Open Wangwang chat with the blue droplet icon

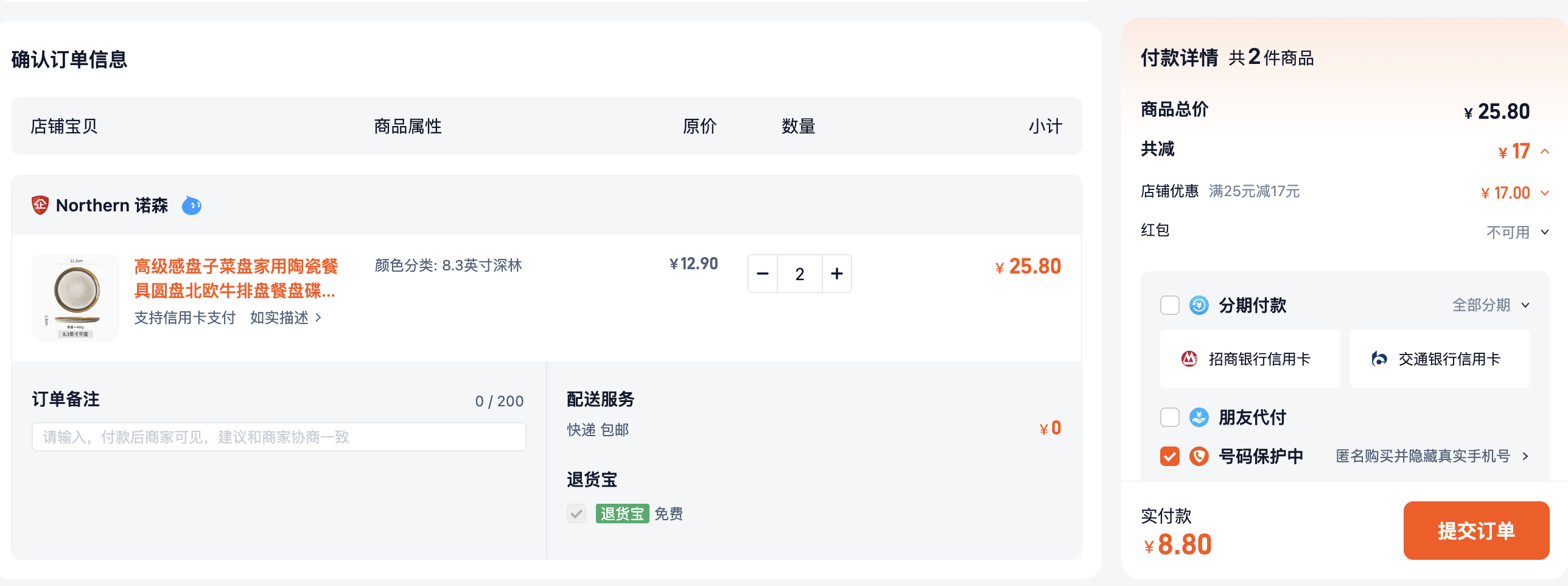tap(192, 205)
